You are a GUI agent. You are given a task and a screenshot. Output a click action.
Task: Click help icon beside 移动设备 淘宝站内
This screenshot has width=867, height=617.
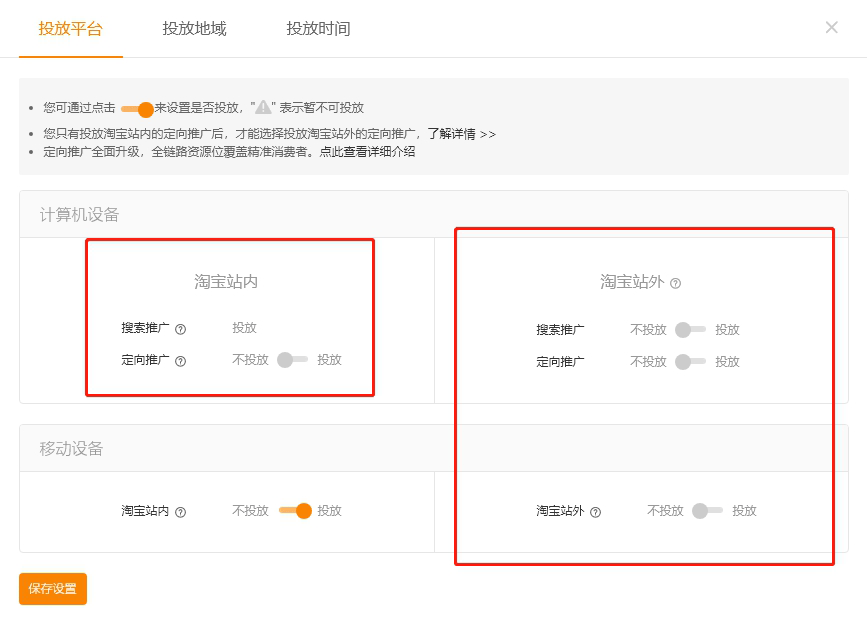pos(181,512)
